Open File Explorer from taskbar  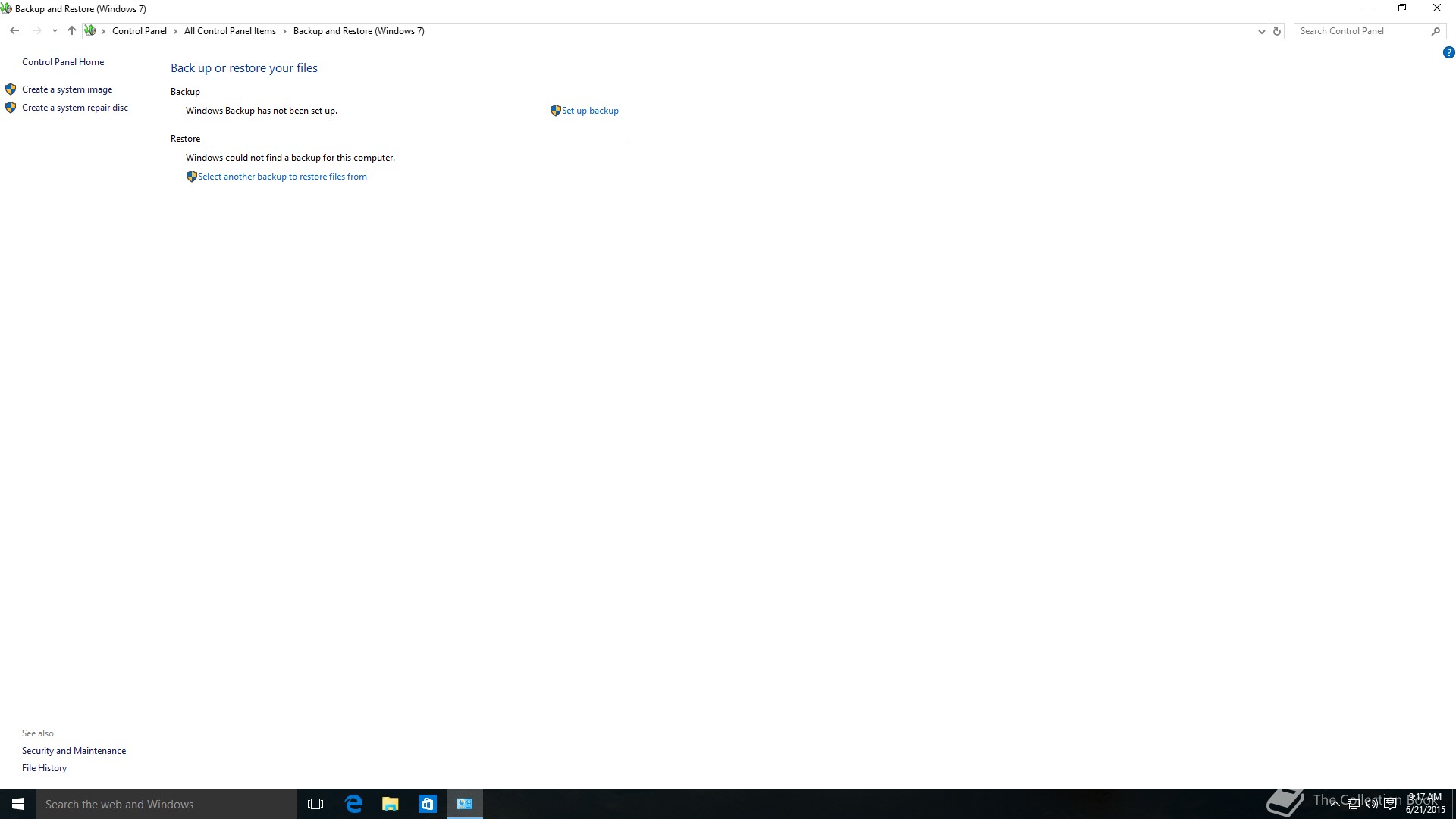(x=391, y=804)
